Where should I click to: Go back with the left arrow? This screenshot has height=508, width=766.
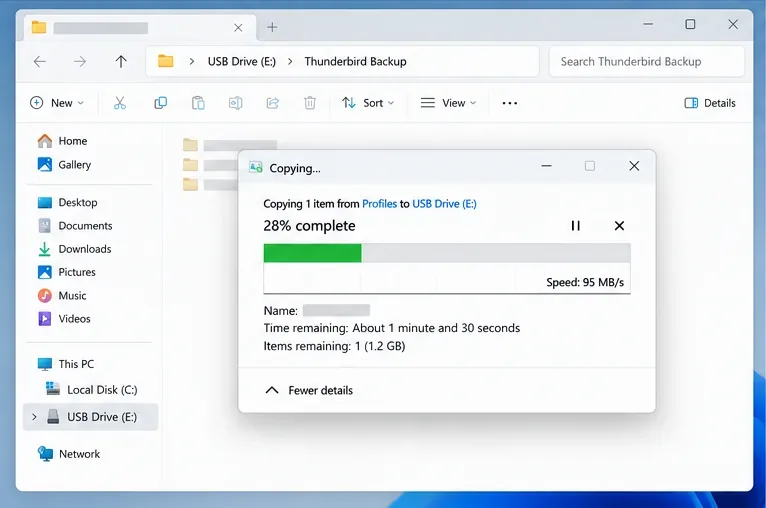click(40, 62)
